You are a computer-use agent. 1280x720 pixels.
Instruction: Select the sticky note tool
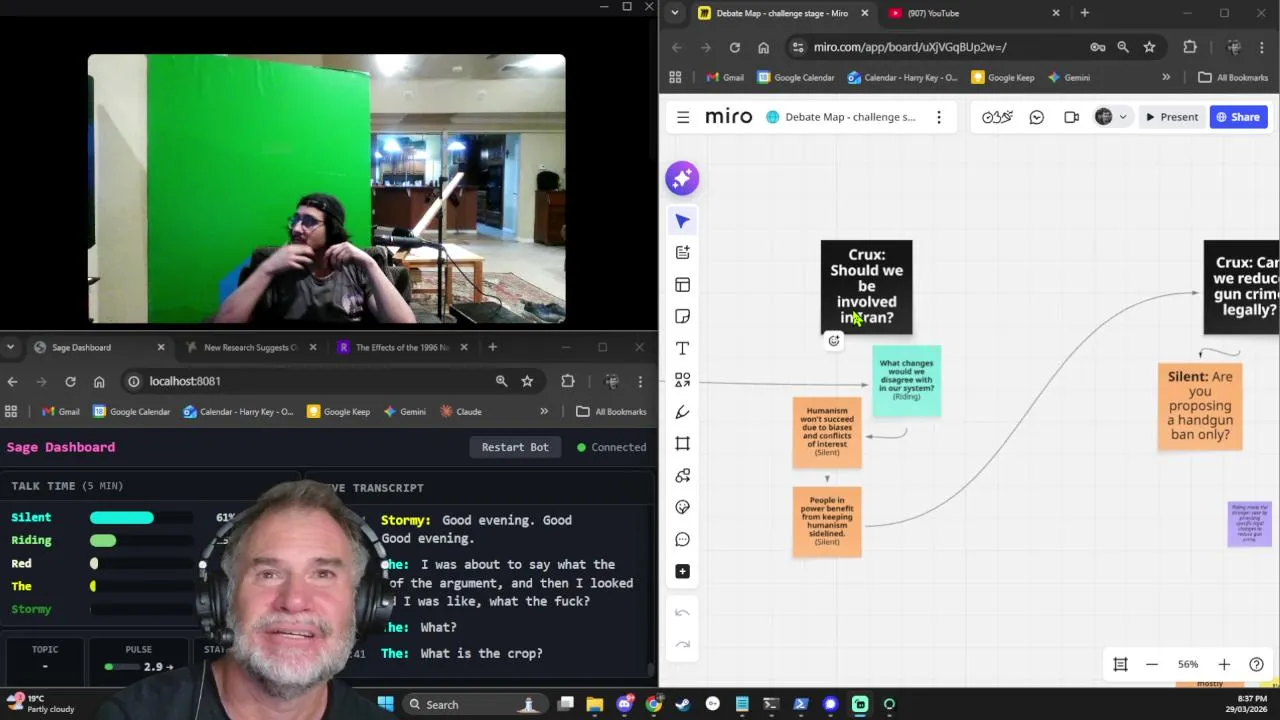[x=682, y=317]
